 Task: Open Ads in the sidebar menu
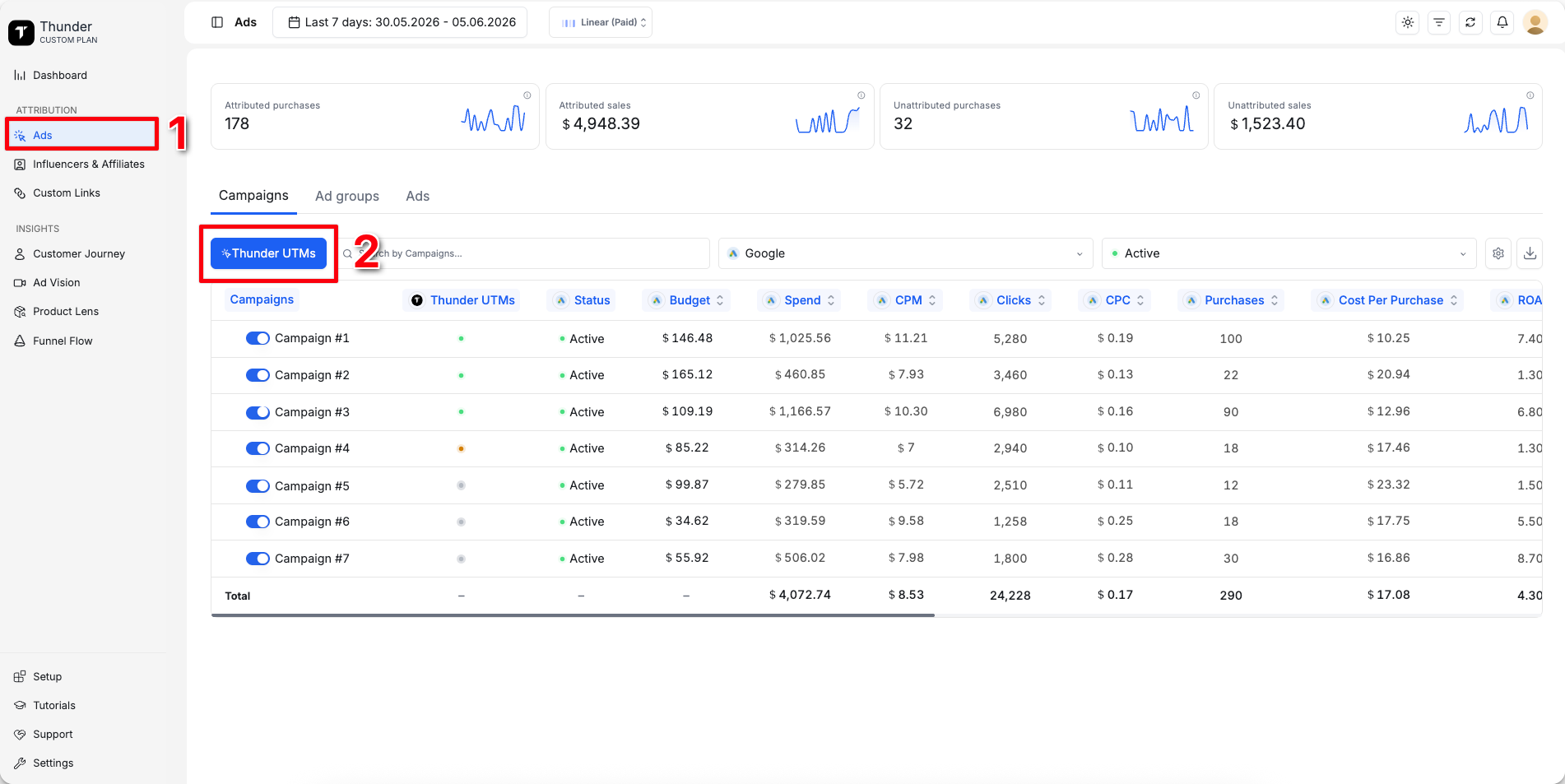(82, 135)
